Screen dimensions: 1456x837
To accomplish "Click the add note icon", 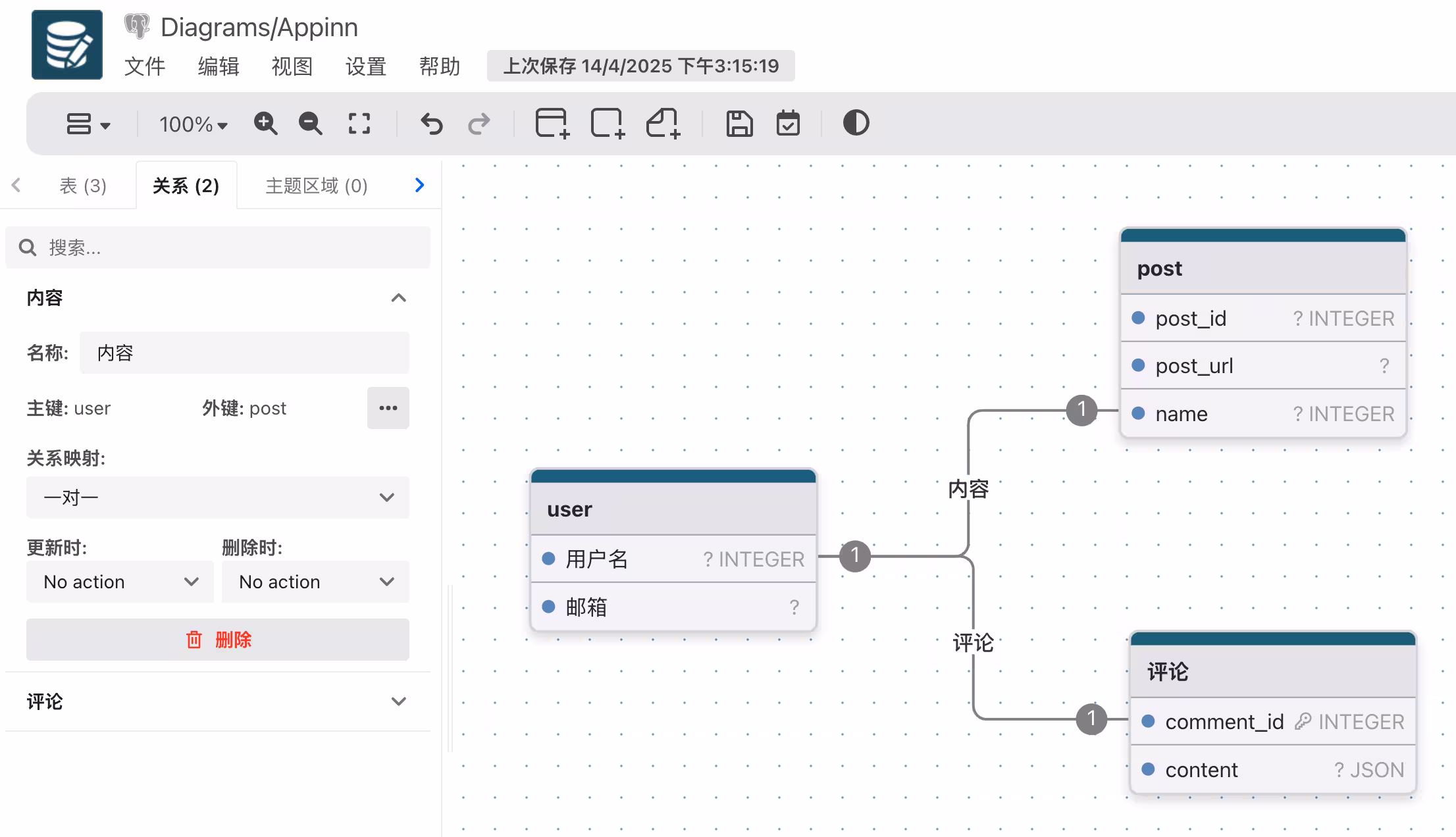I will coord(663,123).
